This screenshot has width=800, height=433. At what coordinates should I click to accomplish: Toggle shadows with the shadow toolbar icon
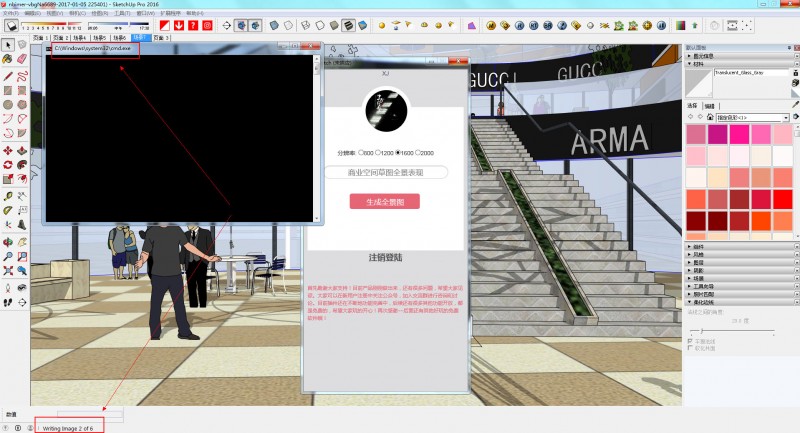pyautogui.click(x=12, y=26)
